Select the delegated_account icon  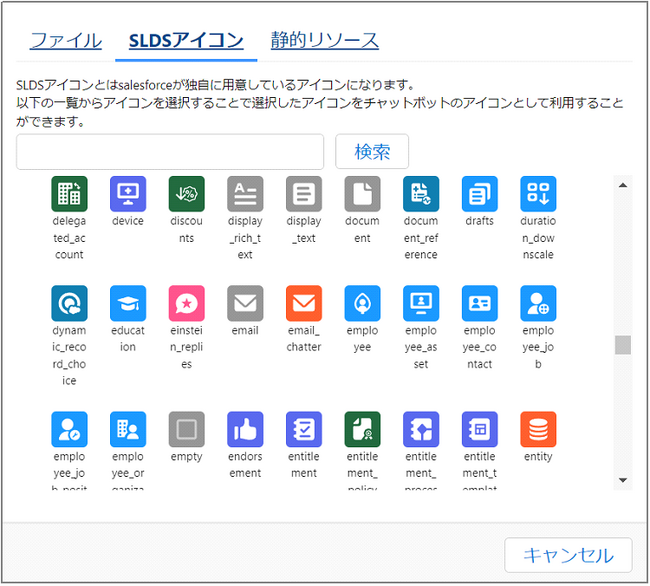click(69, 193)
